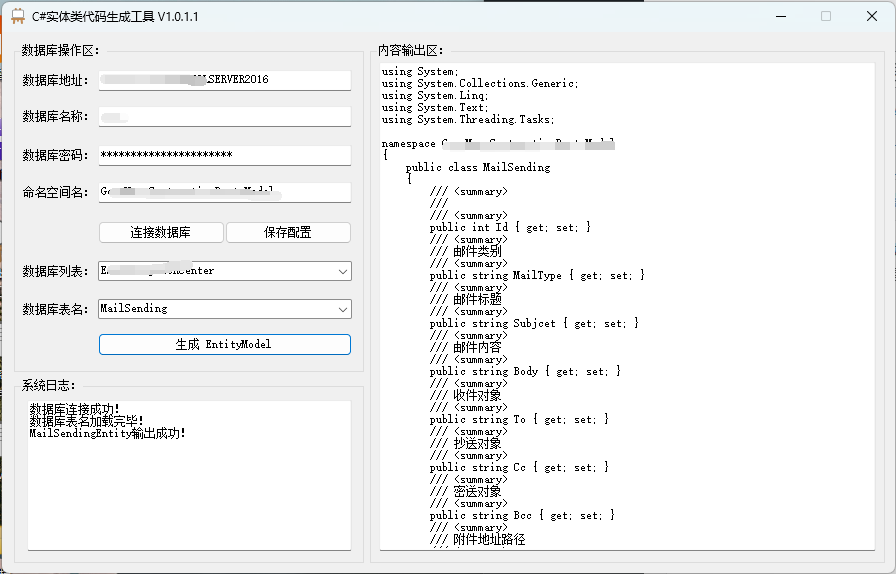Click the app icon in the title bar
Viewport: 896px width, 574px height.
[17, 16]
